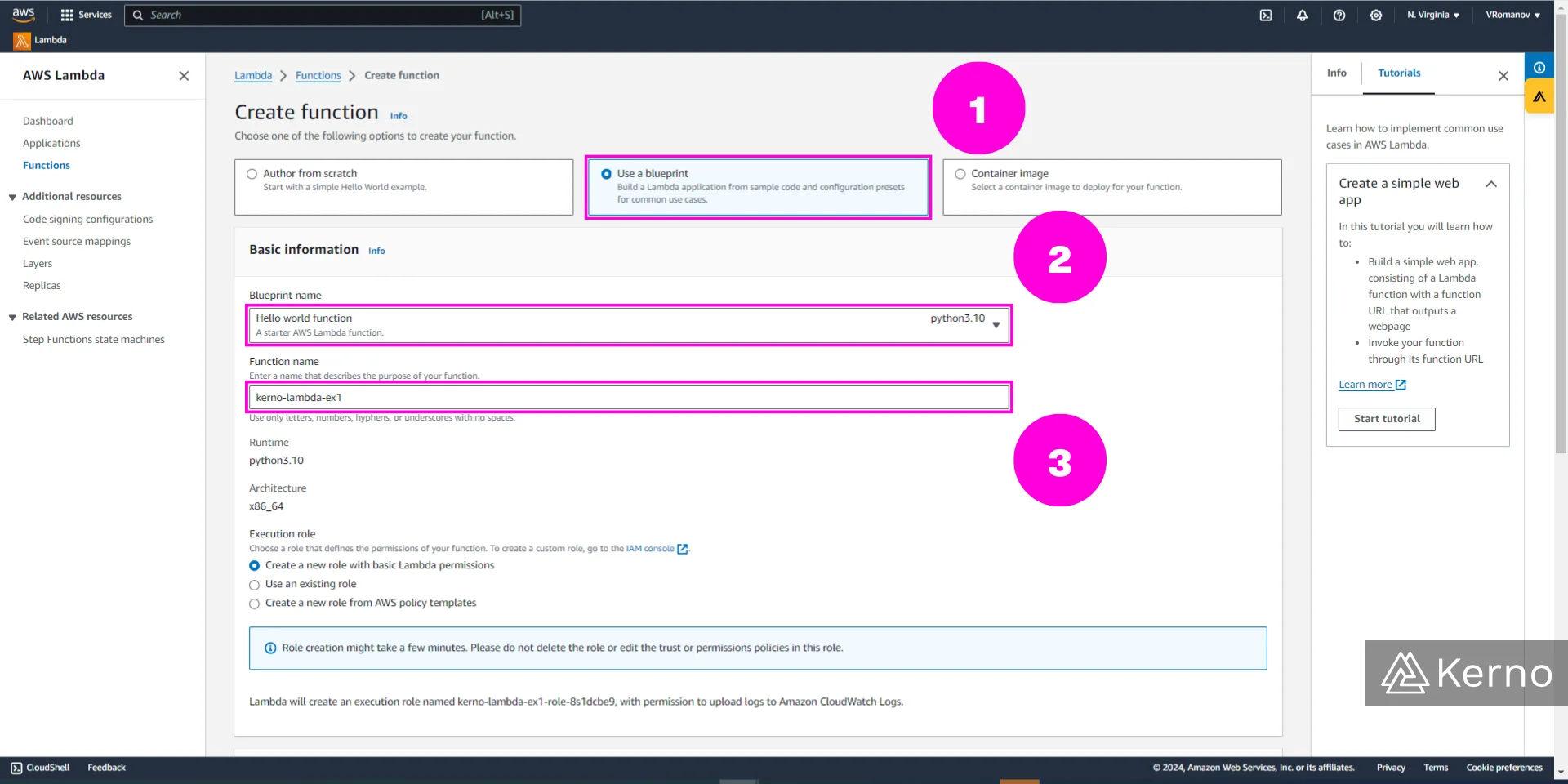The height and width of the screenshot is (784, 1568).
Task: Click the Lambda service shortcut icon
Action: (22, 40)
